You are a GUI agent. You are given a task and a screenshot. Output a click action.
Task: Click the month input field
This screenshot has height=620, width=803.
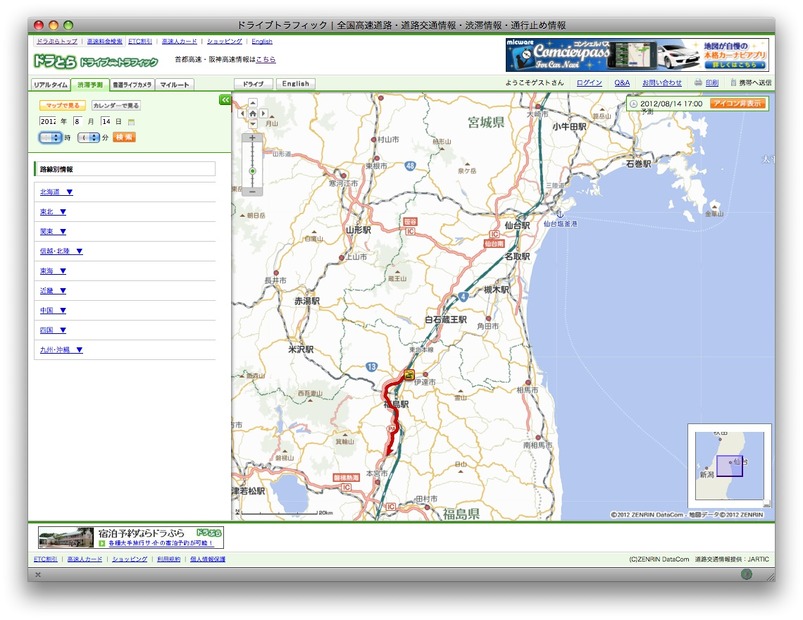pyautogui.click(x=77, y=121)
